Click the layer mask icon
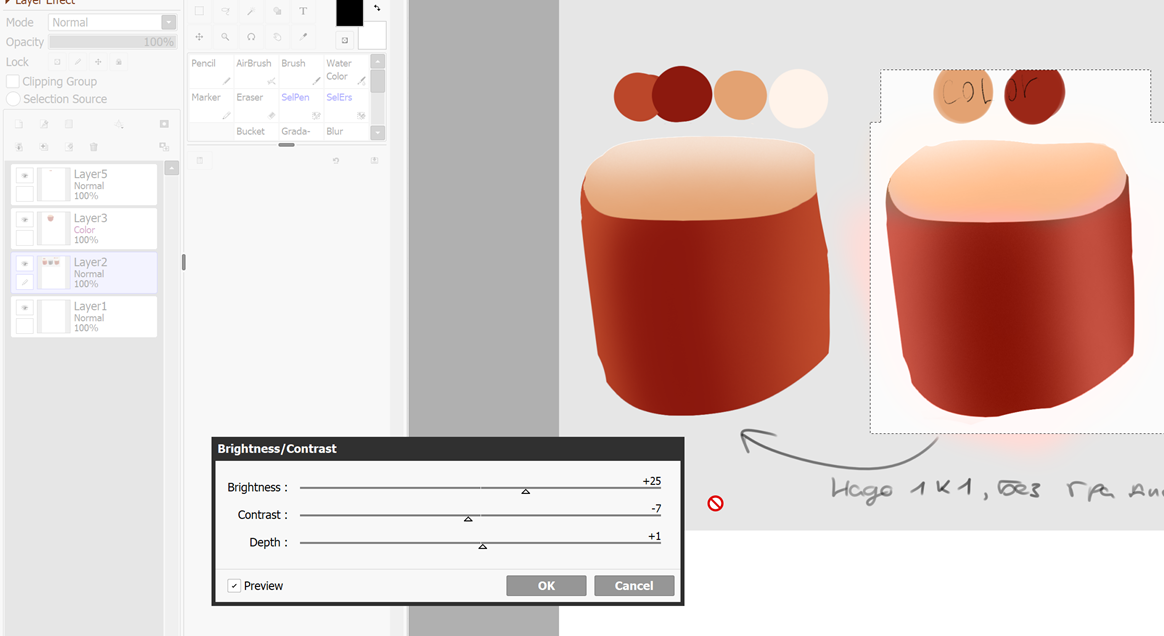Image resolution: width=1164 pixels, height=636 pixels. point(164,124)
